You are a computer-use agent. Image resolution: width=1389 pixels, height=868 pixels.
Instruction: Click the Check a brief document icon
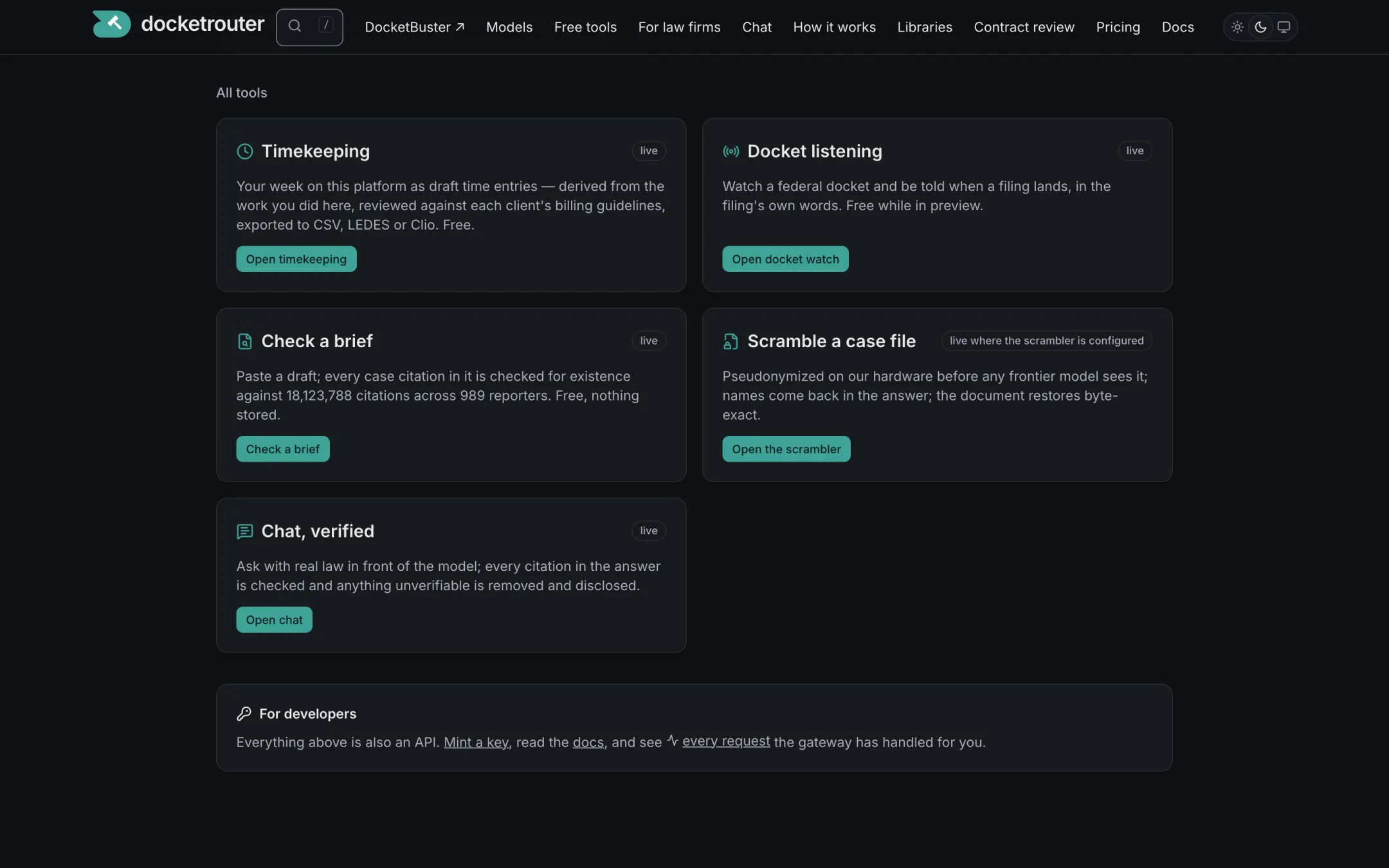[244, 341]
